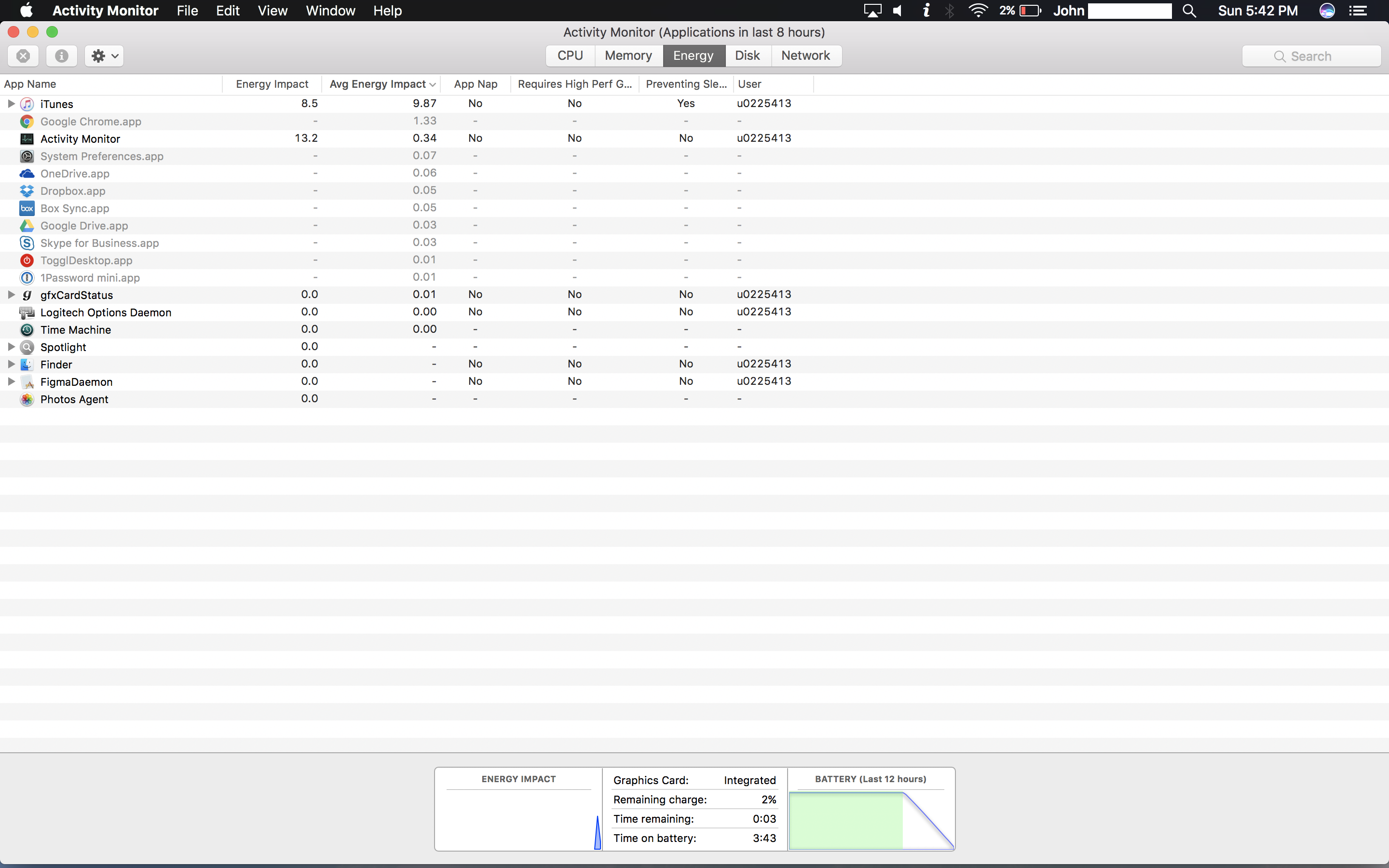The image size is (1389, 868).
Task: Switch to the CPU tab
Action: (570, 55)
